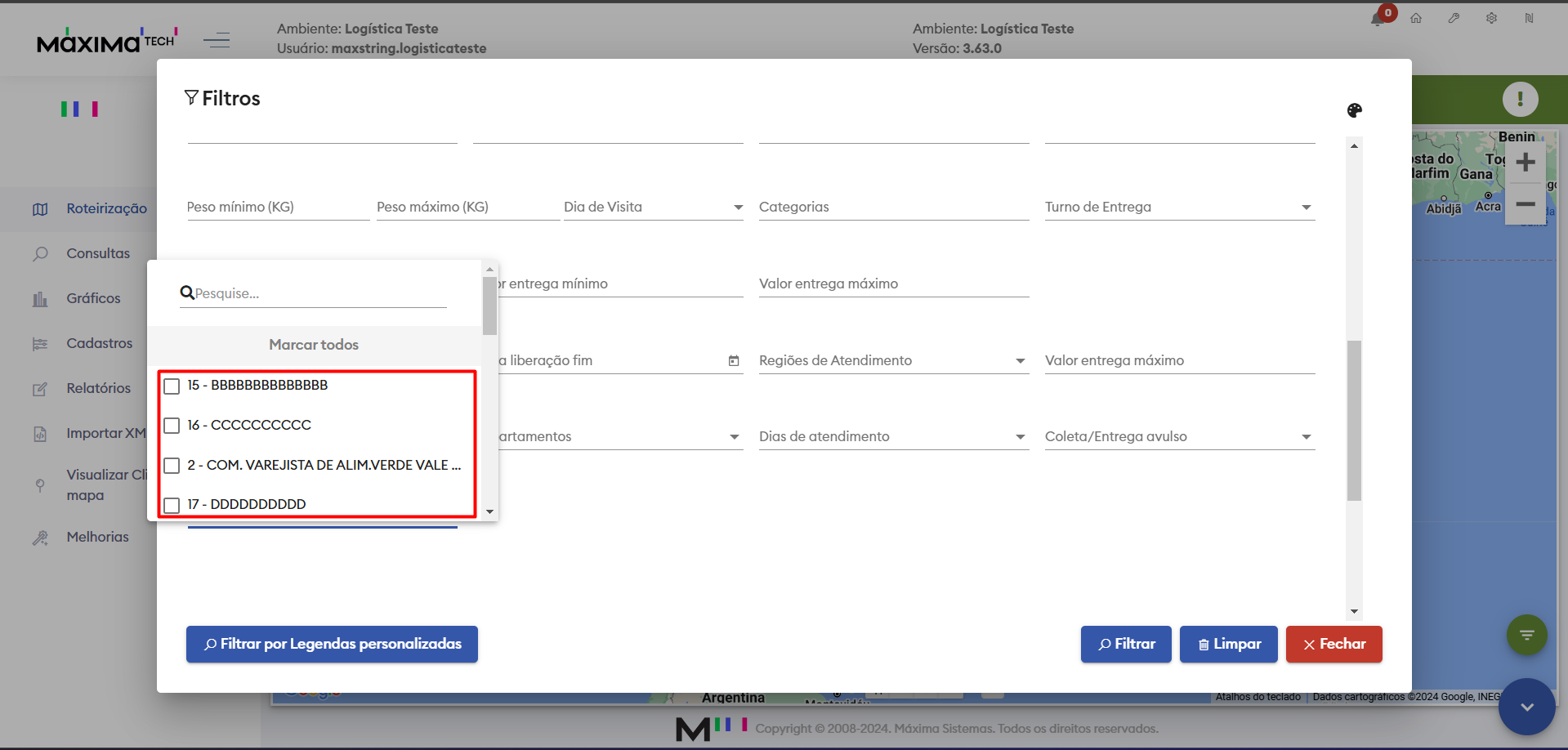The width and height of the screenshot is (1568, 750).
Task: Close the dialog with Fechar
Action: tap(1334, 644)
